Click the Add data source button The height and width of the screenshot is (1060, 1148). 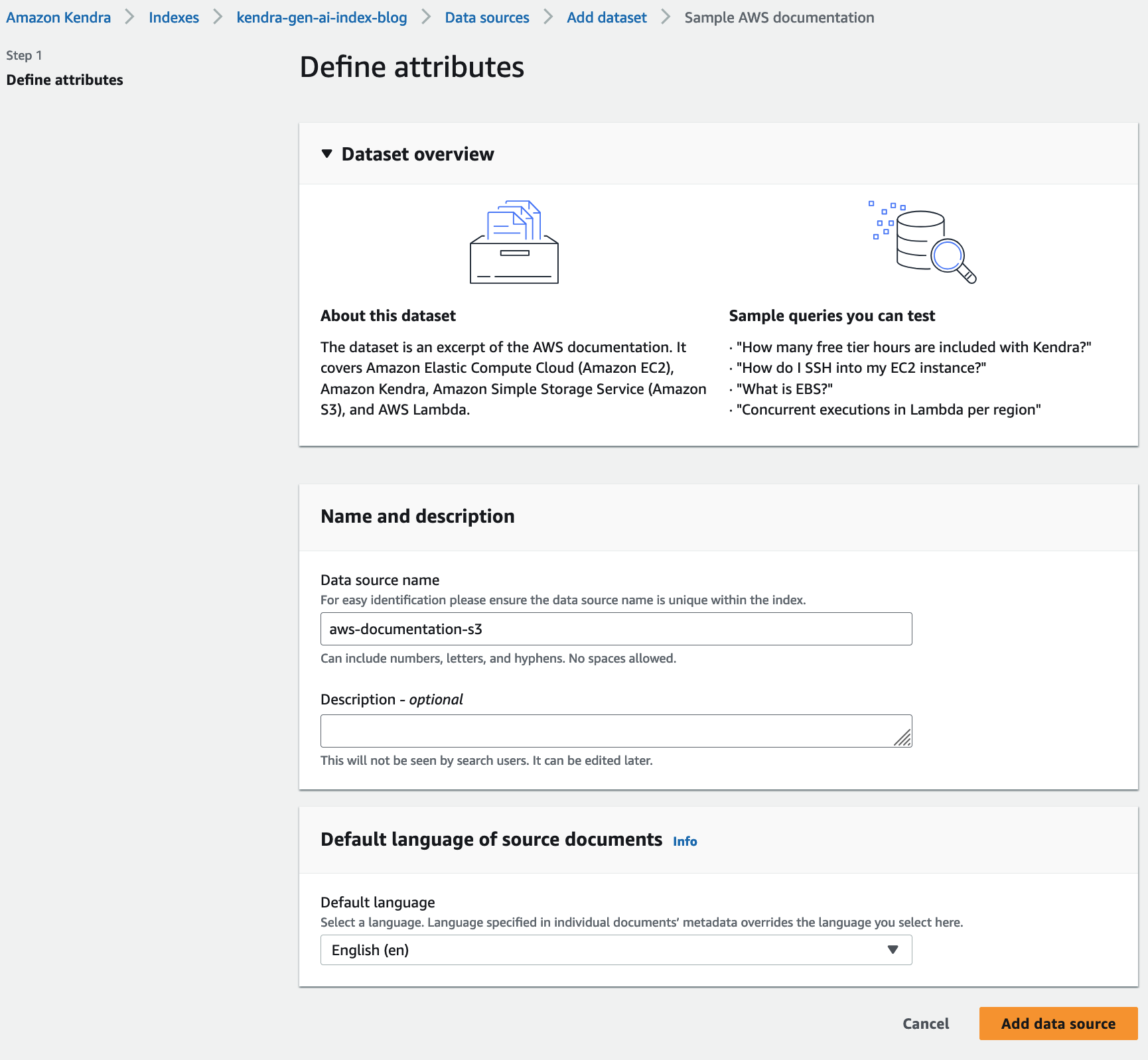(x=1058, y=1024)
